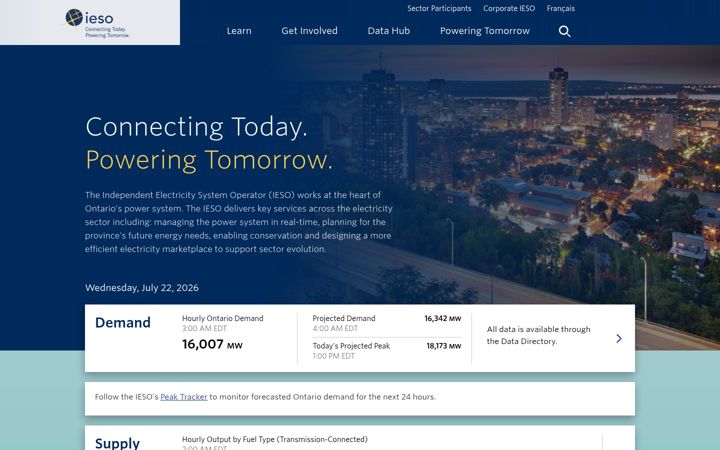Click the 1:00 PM EDT peak time
720x450 pixels.
[x=333, y=356]
